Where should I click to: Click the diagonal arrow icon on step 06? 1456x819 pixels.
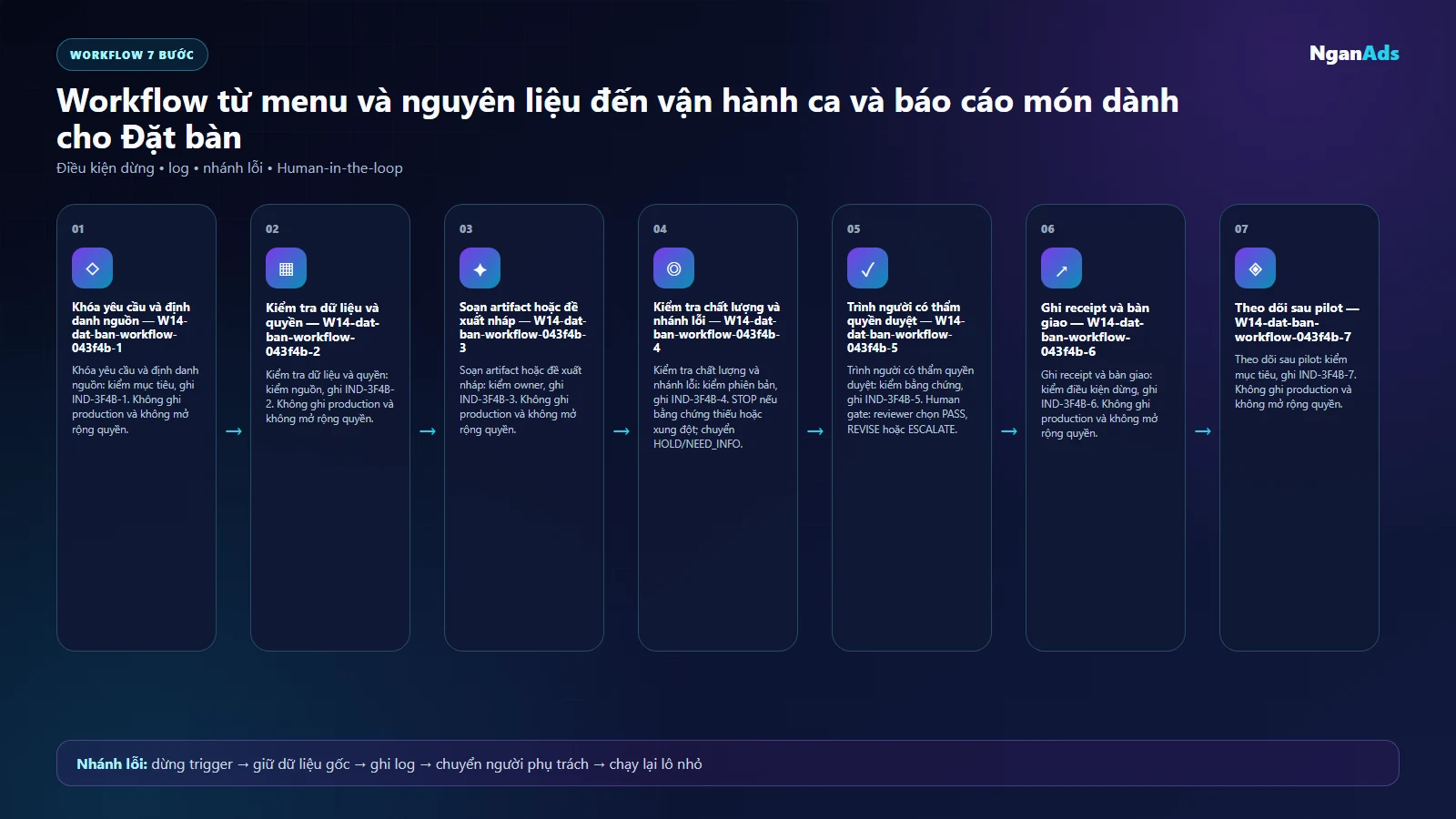(x=1061, y=268)
